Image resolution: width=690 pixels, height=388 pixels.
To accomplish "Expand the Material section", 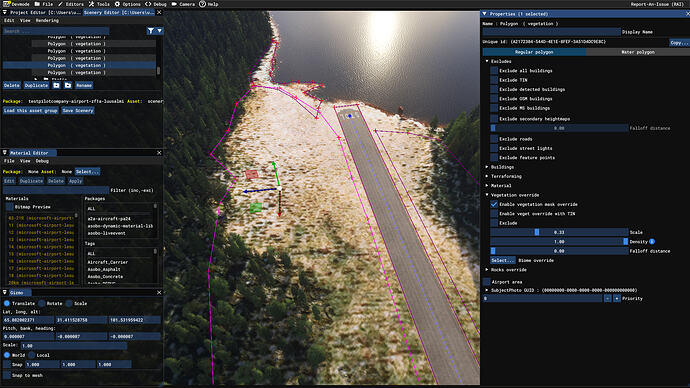I will click(487, 186).
